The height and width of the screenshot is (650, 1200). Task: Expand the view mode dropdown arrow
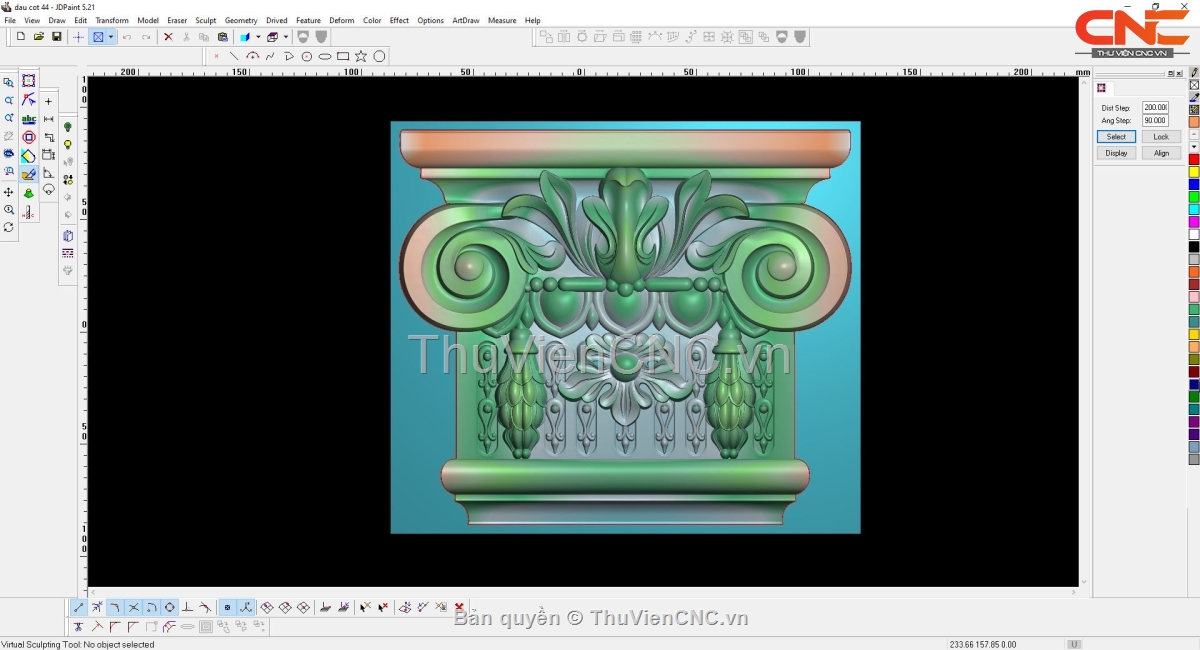[x=111, y=37]
